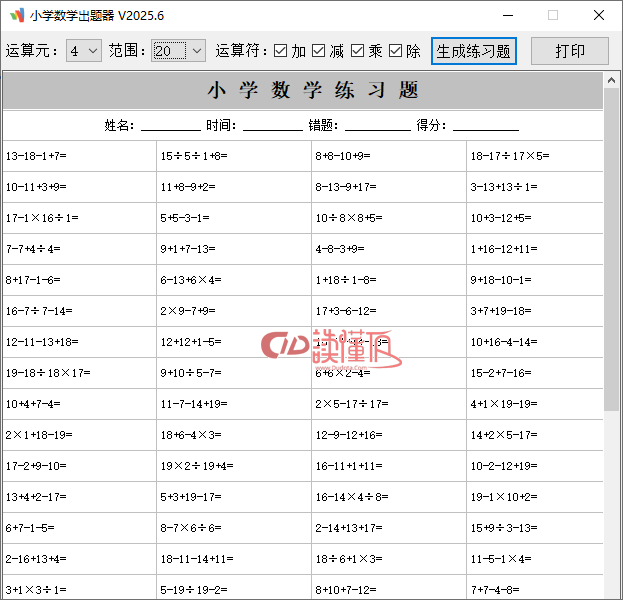The image size is (623, 600).
Task: Select problem 10+16-4-14=
Action: pyautogui.click(x=504, y=342)
